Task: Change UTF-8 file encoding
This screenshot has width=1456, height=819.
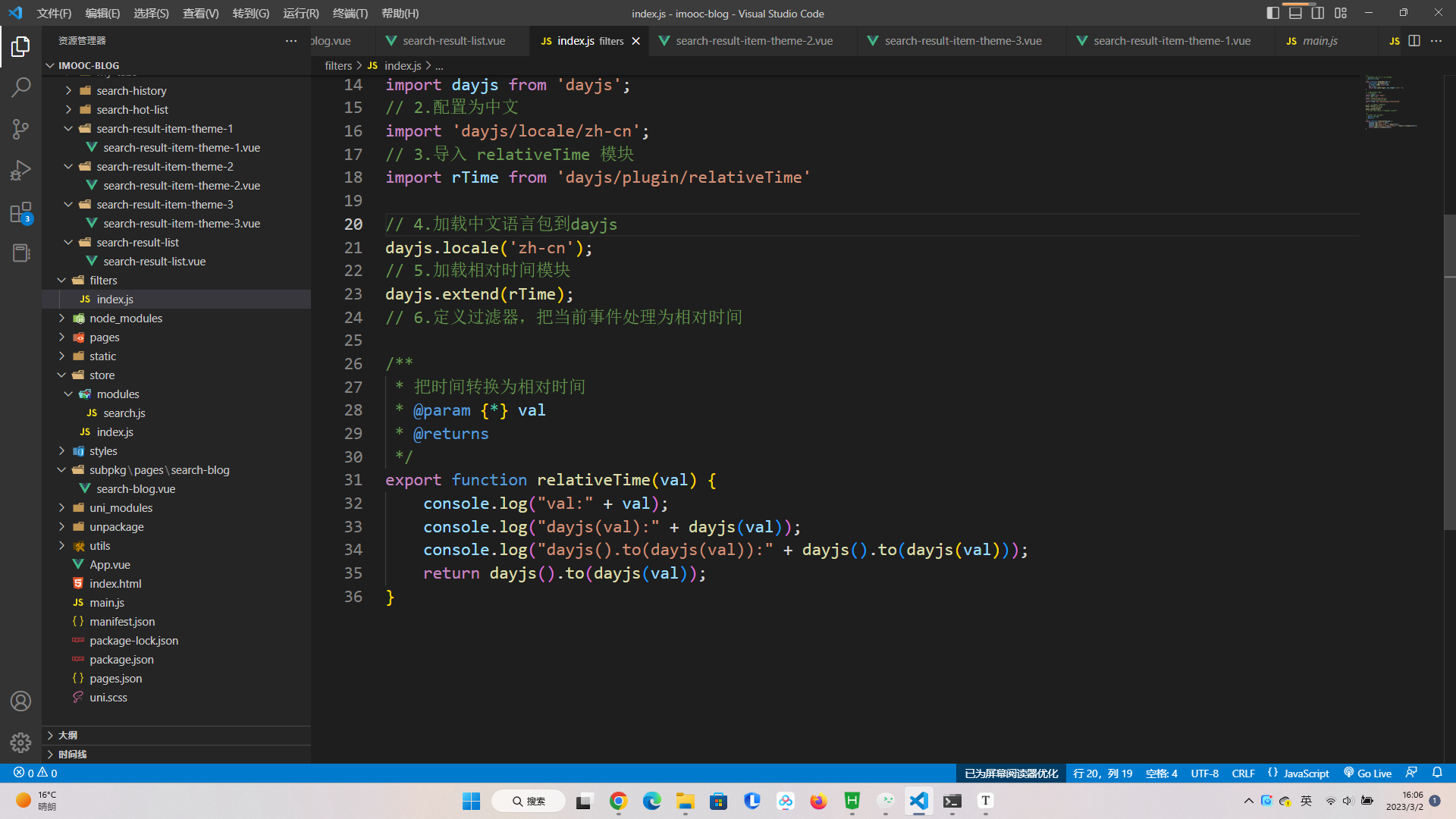Action: pos(1204,773)
